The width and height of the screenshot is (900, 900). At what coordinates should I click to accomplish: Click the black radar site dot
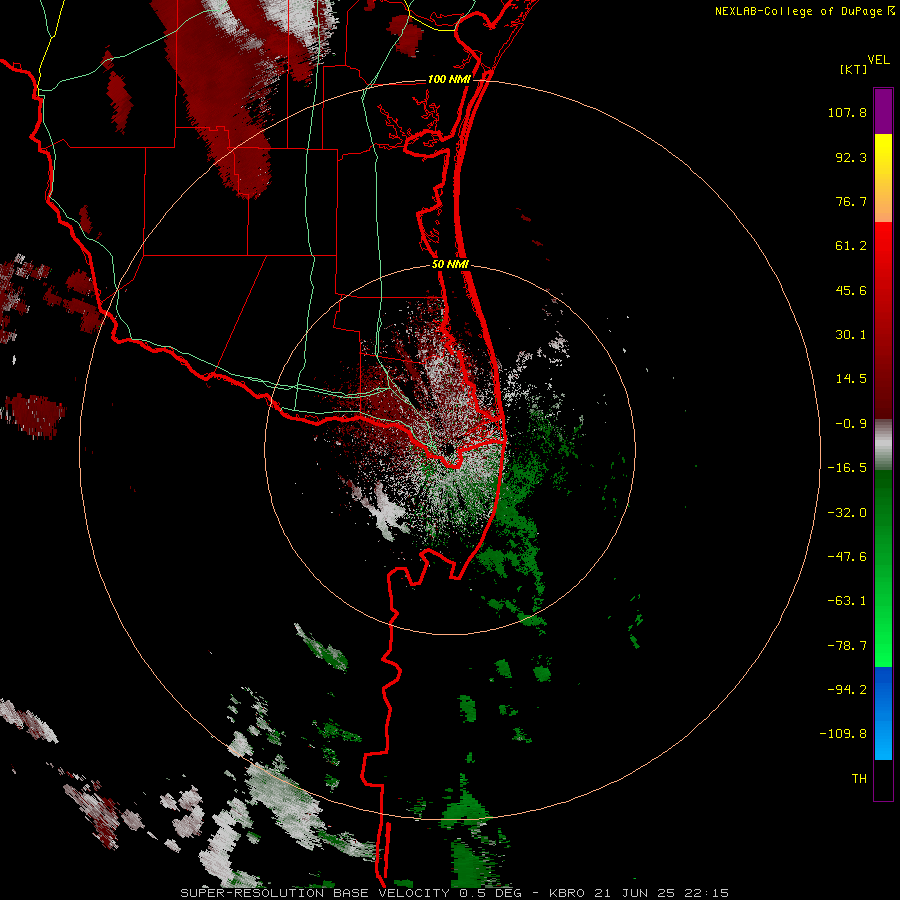(x=449, y=448)
